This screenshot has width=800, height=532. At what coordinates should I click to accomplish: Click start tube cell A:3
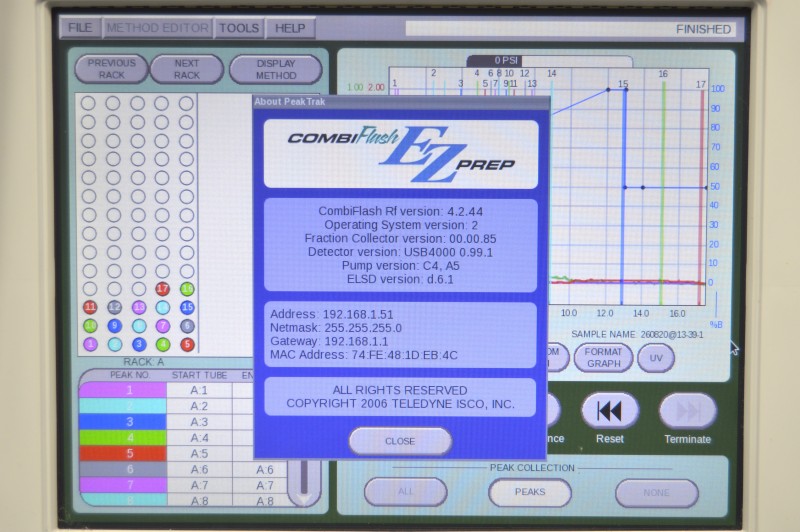coord(199,422)
